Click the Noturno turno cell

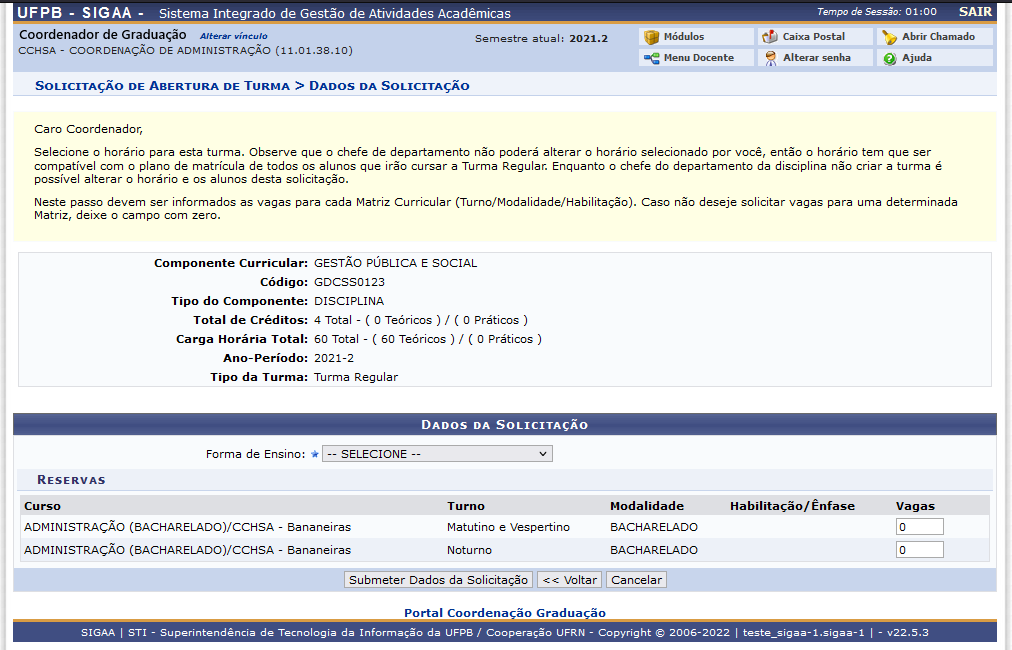(x=469, y=550)
